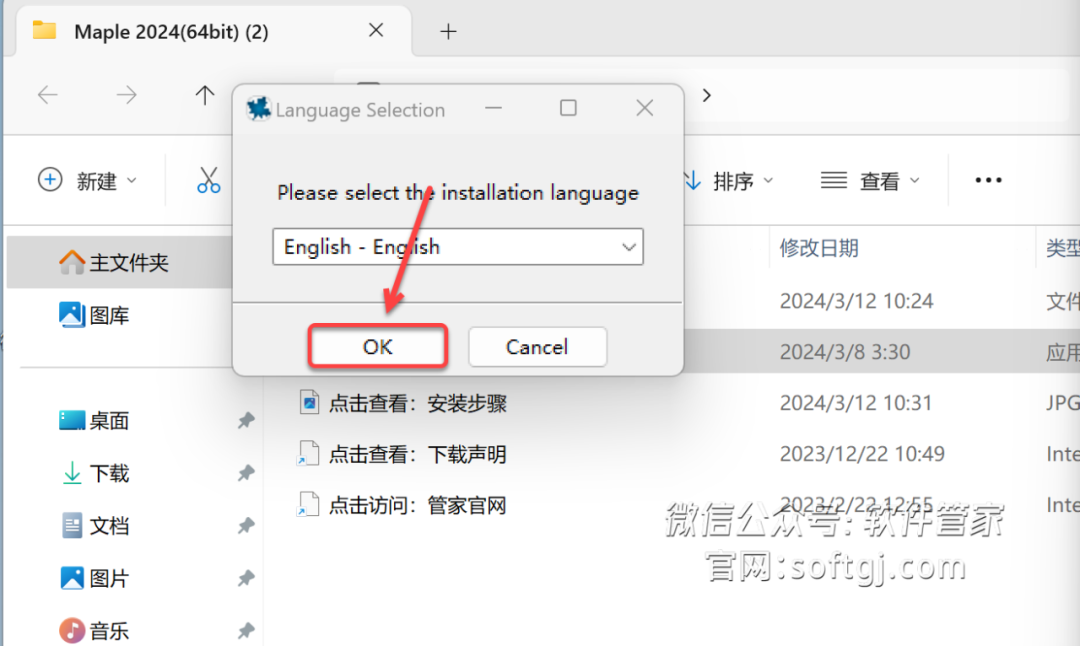Viewport: 1080px width, 646px height.
Task: Open the 排序 (Sort) dropdown
Action: point(730,180)
